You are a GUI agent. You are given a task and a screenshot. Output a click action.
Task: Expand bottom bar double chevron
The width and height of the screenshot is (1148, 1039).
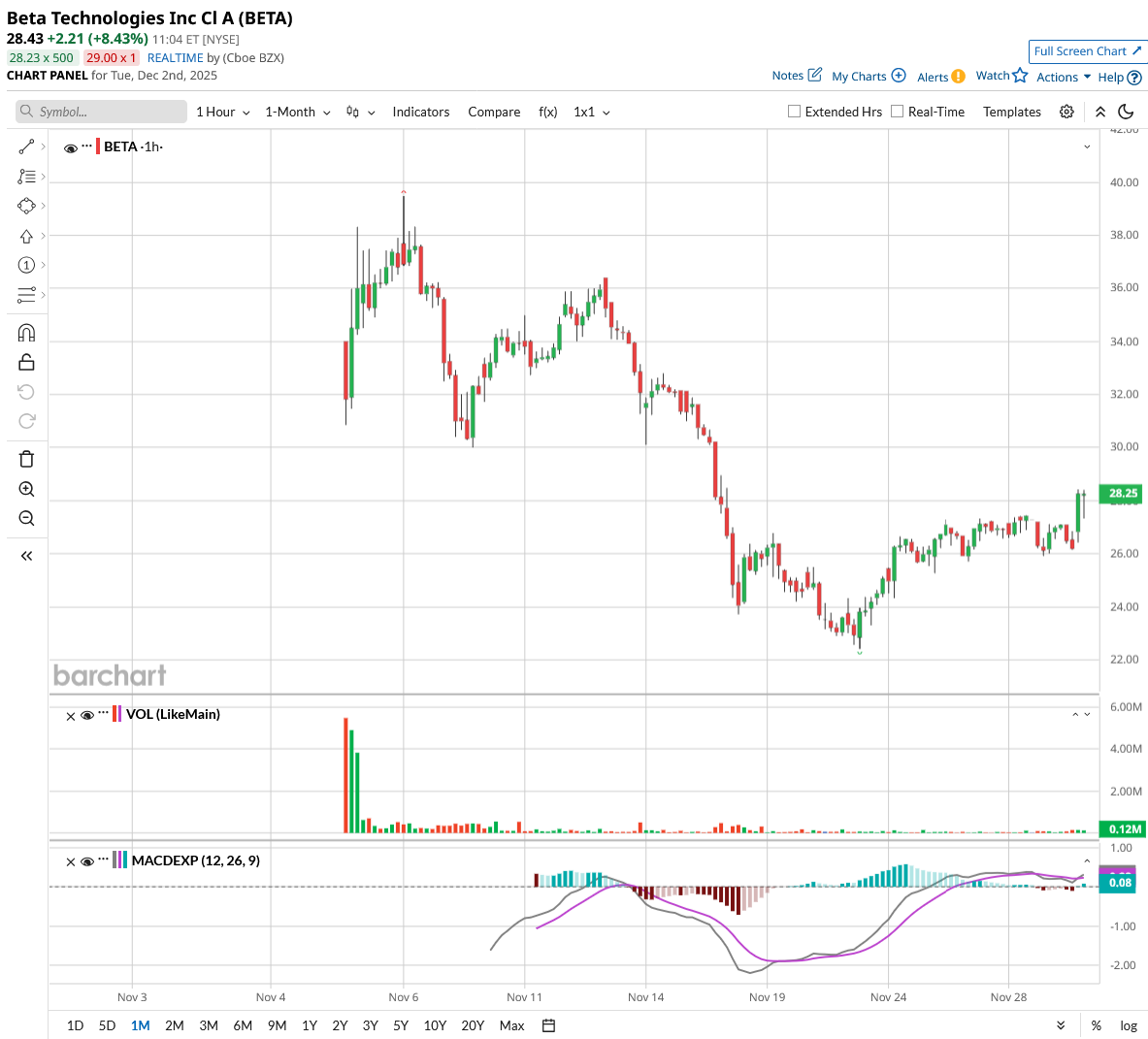coord(1061,1025)
